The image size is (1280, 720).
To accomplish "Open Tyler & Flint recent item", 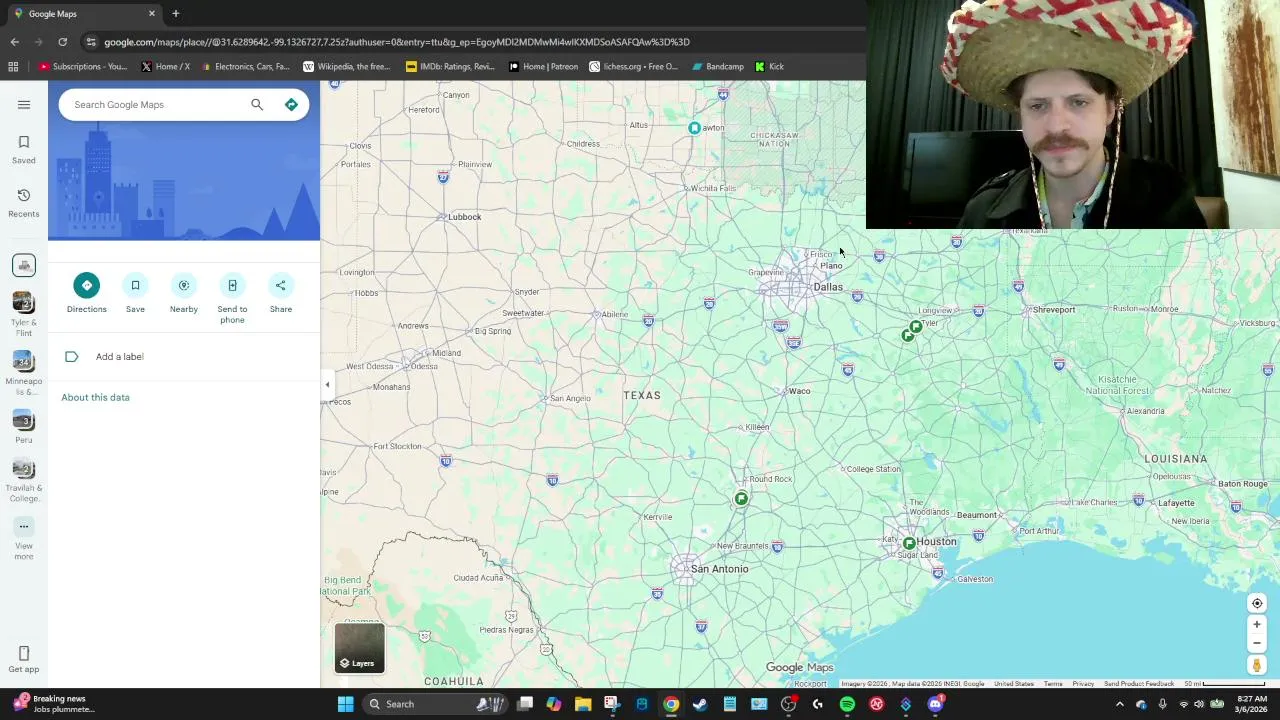I will (24, 313).
